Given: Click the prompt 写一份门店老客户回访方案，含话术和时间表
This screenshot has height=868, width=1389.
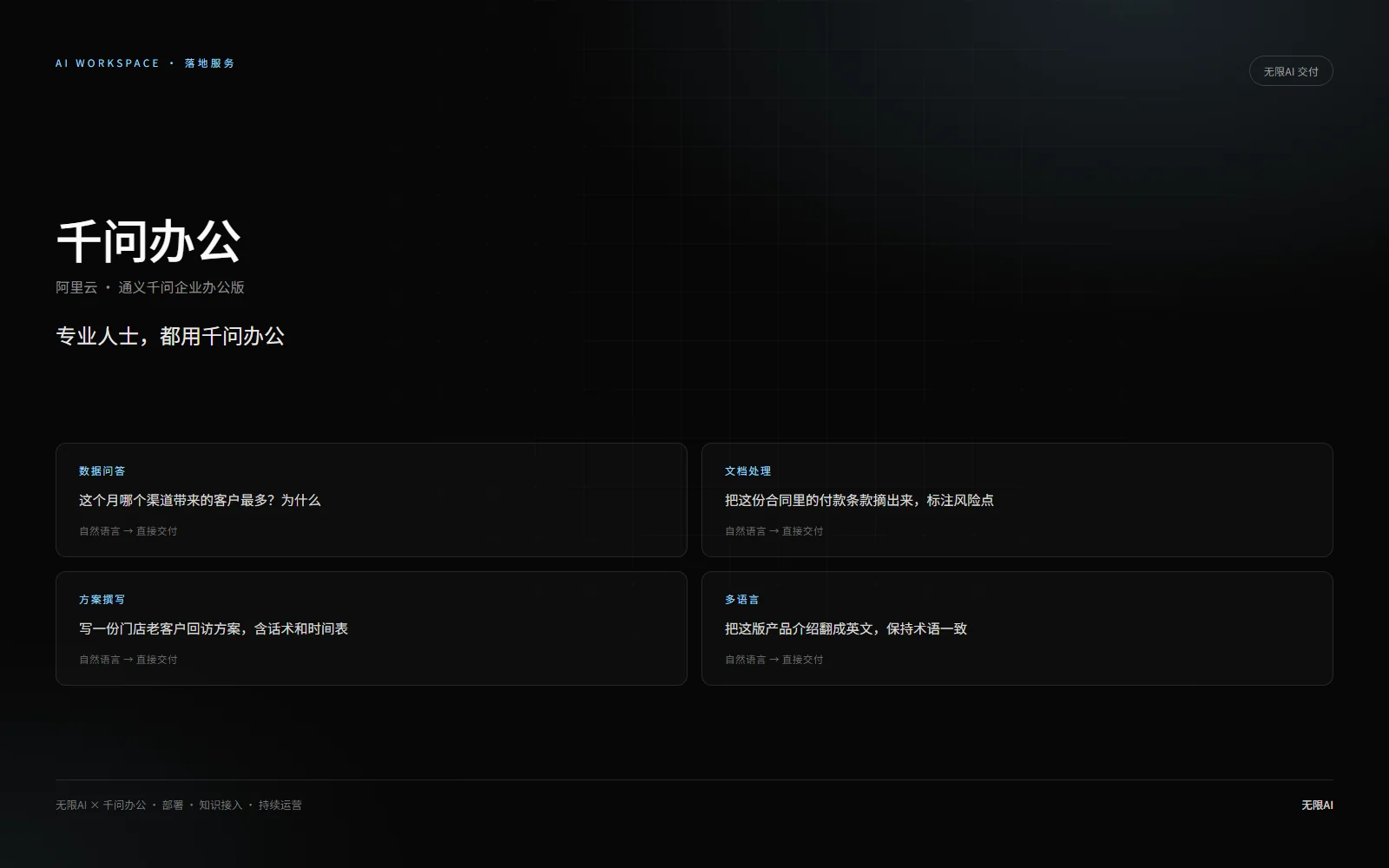Looking at the screenshot, I should (214, 628).
